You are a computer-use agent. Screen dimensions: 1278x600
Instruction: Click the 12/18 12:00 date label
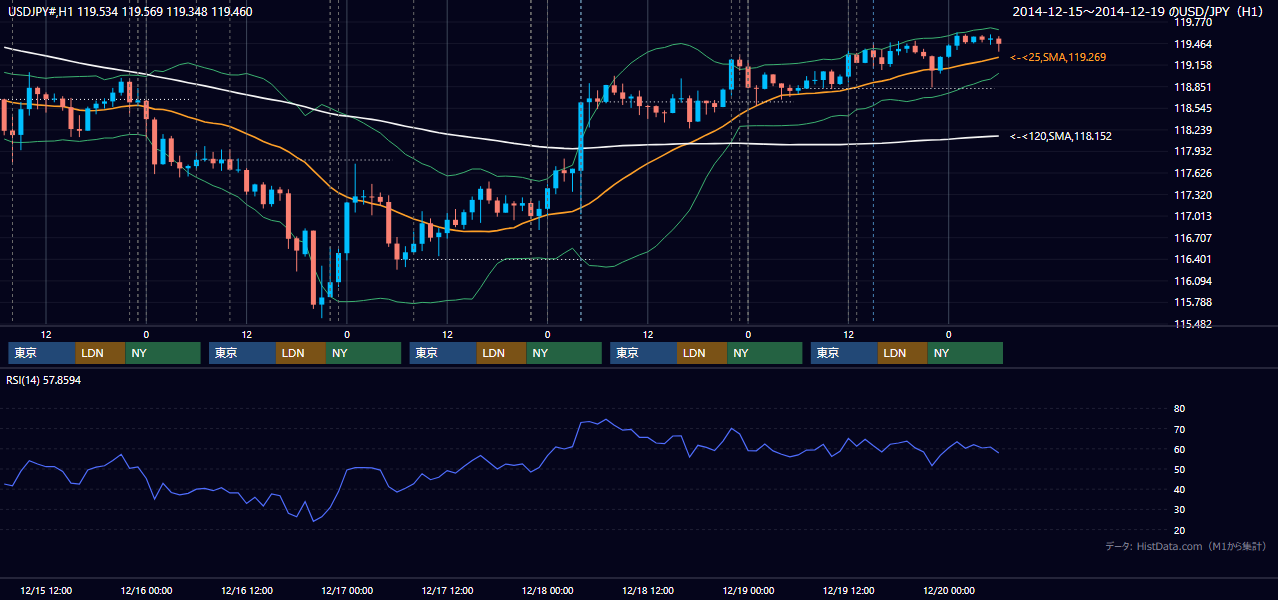pos(648,590)
